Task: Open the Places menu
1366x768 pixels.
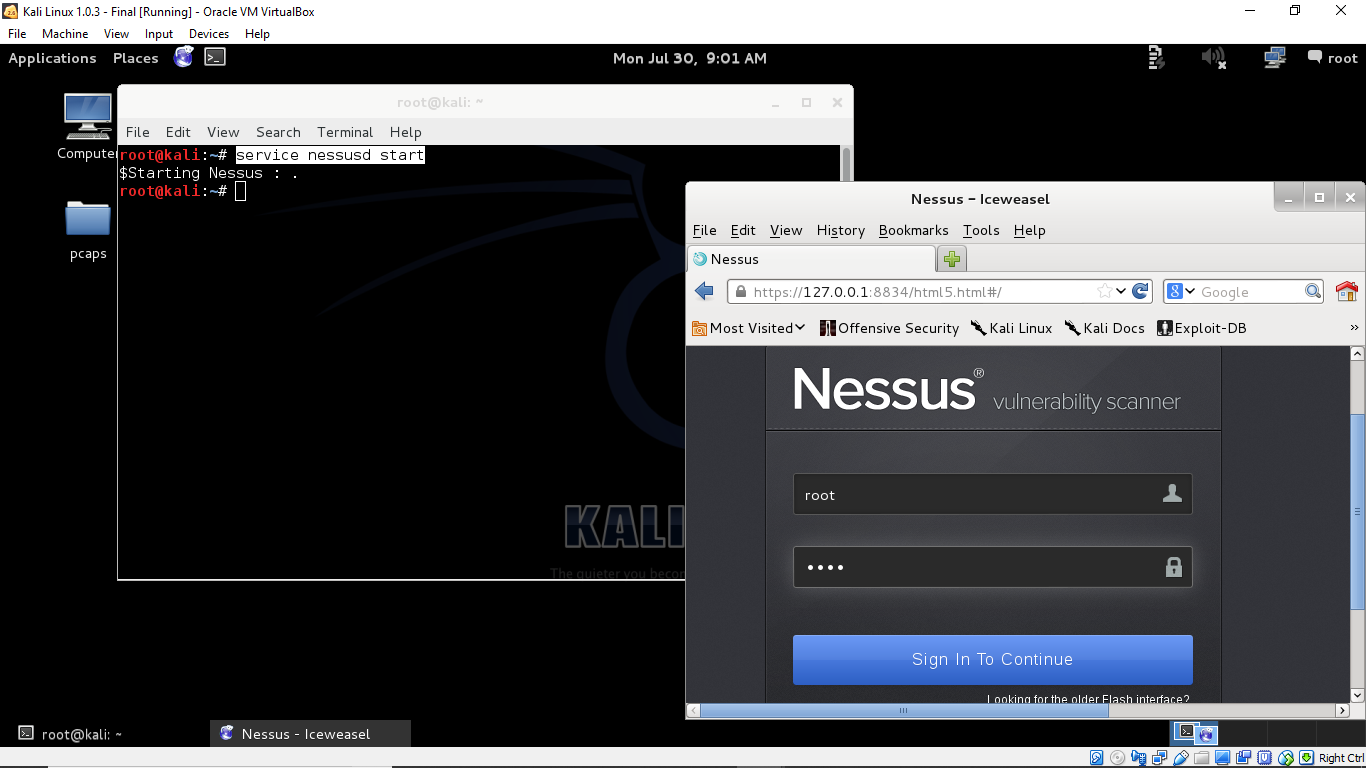Action: tap(135, 58)
